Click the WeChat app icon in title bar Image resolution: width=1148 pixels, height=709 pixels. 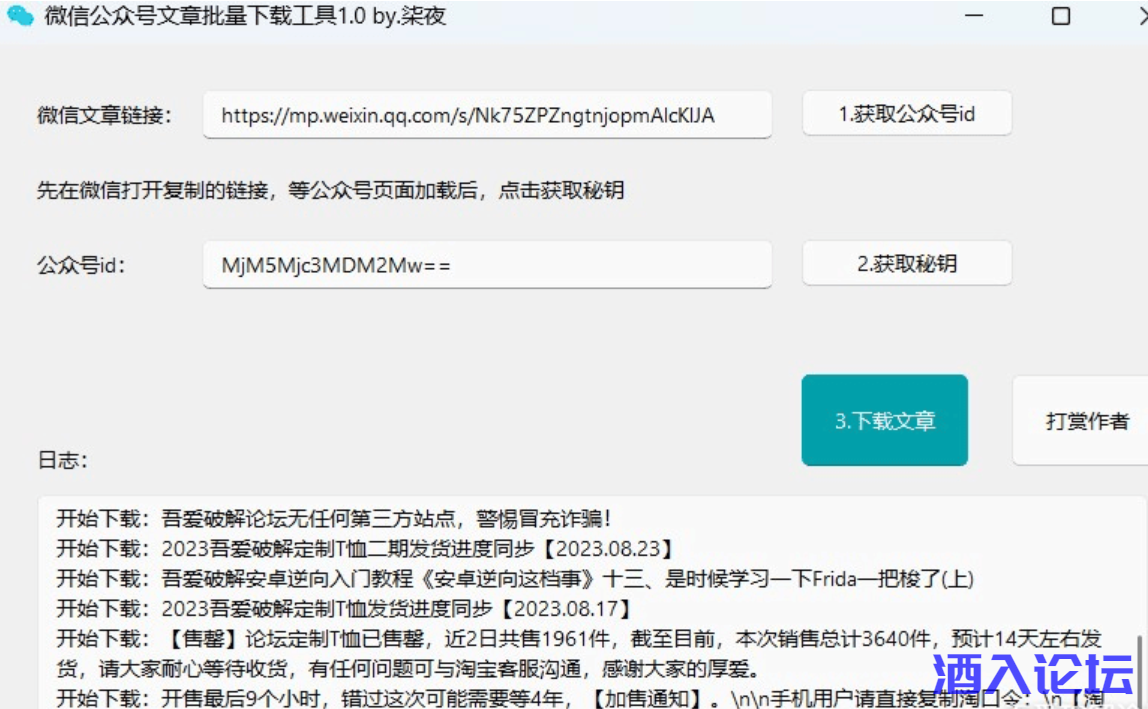pyautogui.click(x=20, y=15)
